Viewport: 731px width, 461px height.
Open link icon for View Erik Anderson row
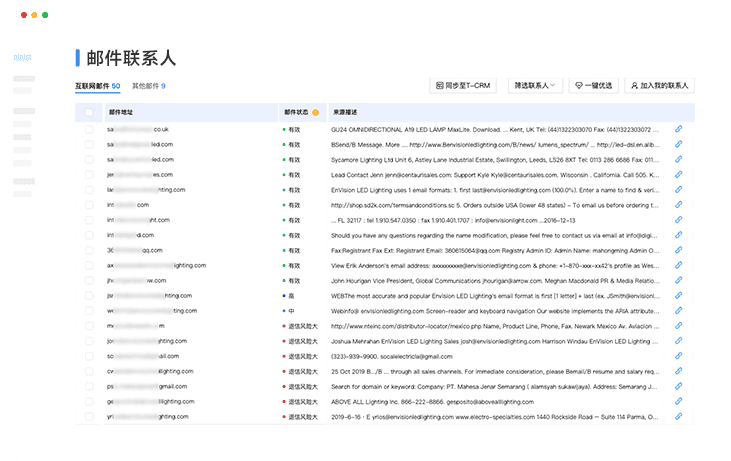pos(679,266)
